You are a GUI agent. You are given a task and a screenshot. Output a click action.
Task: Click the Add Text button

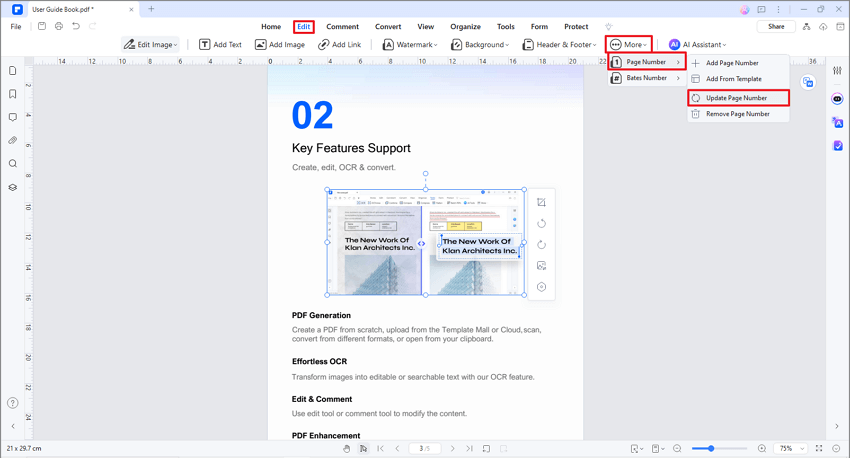pos(220,44)
